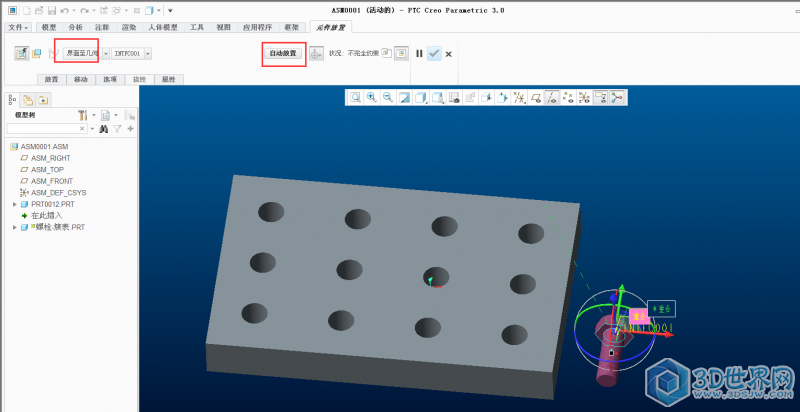Select the model tree navigator tab
Image resolution: width=800 pixels, height=412 pixels.
pos(13,99)
